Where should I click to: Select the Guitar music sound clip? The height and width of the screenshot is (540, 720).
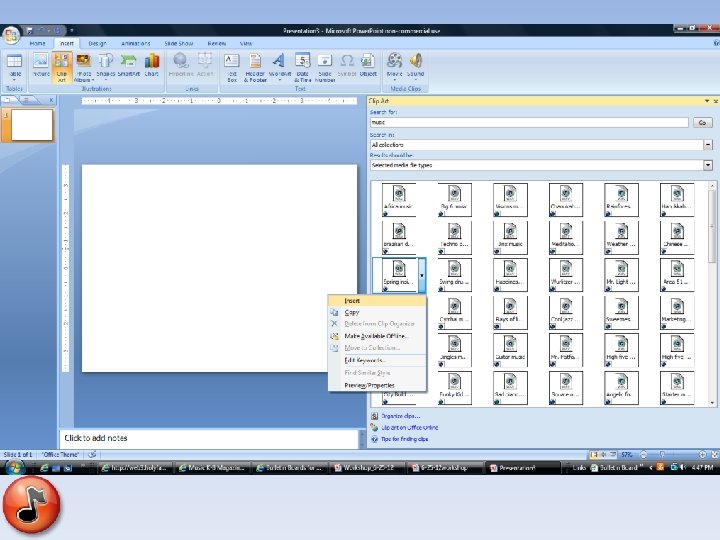(510, 350)
